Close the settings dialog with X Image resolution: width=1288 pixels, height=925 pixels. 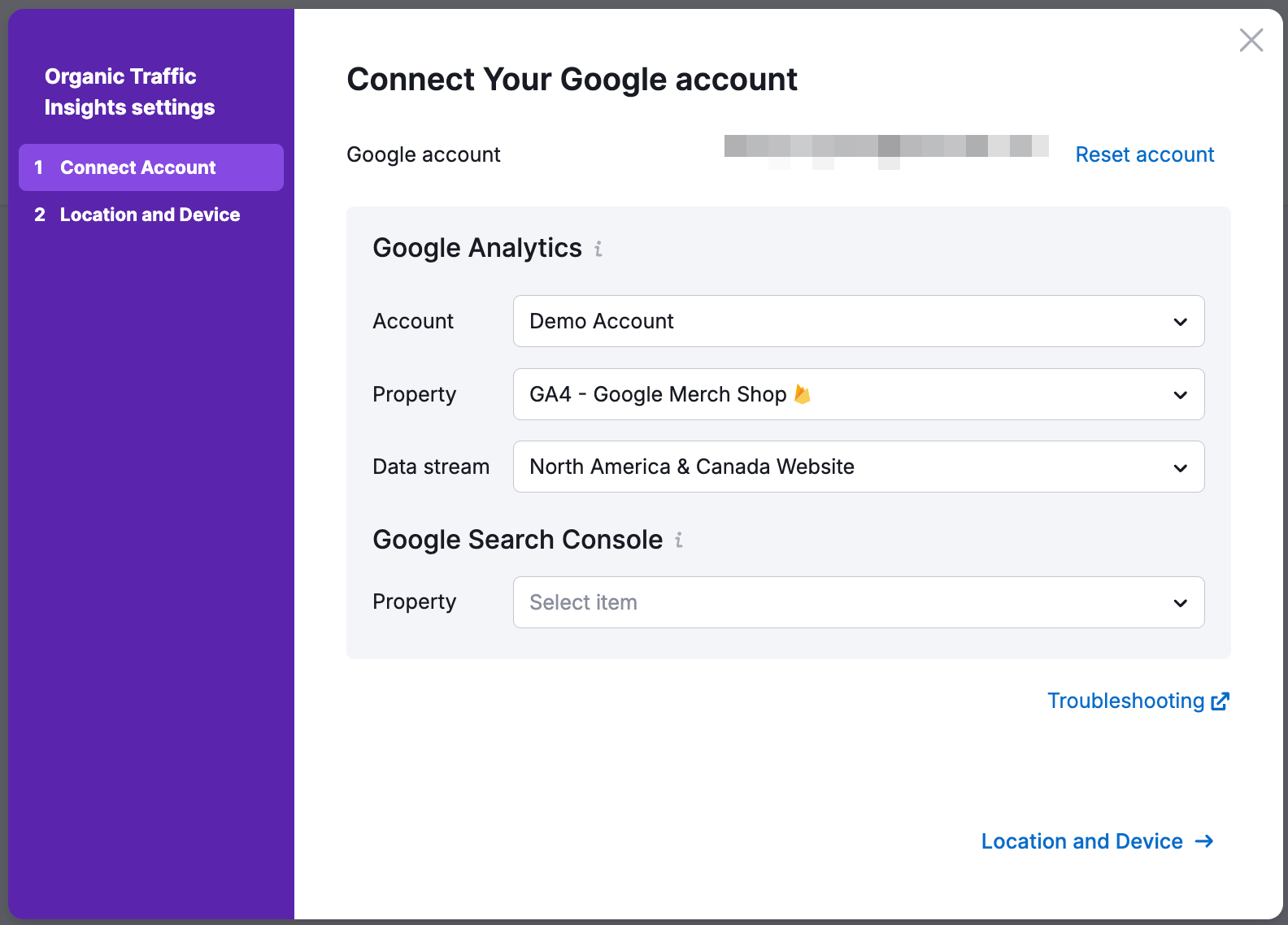(1251, 40)
